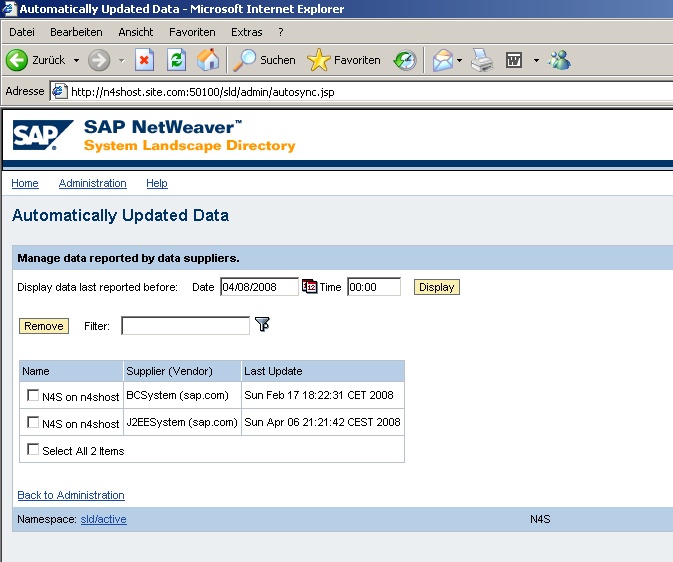Check the N4S on n4shost BCSystem row
Image resolution: width=673 pixels, height=562 pixels.
34,396
